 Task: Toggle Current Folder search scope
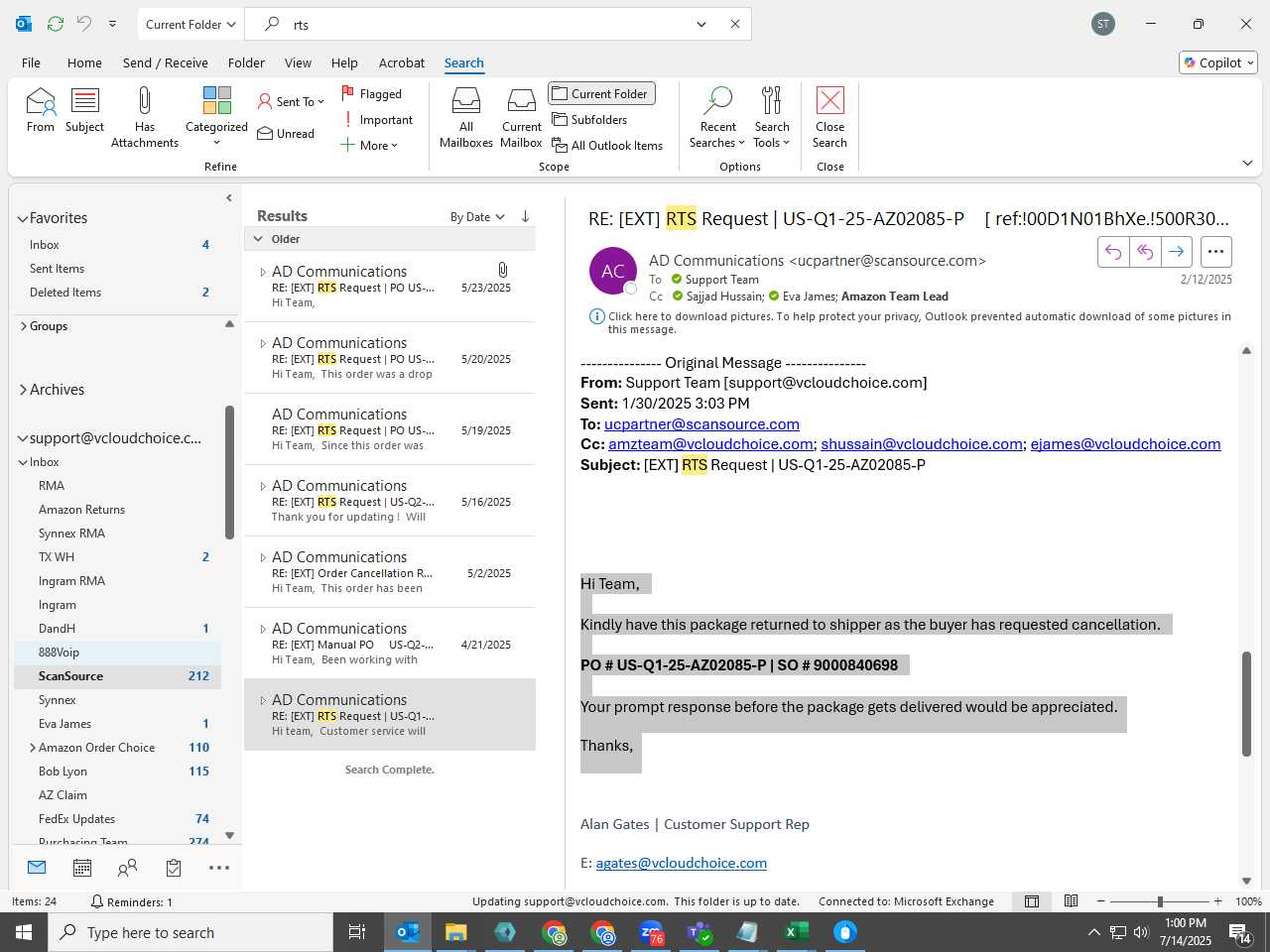(x=601, y=93)
